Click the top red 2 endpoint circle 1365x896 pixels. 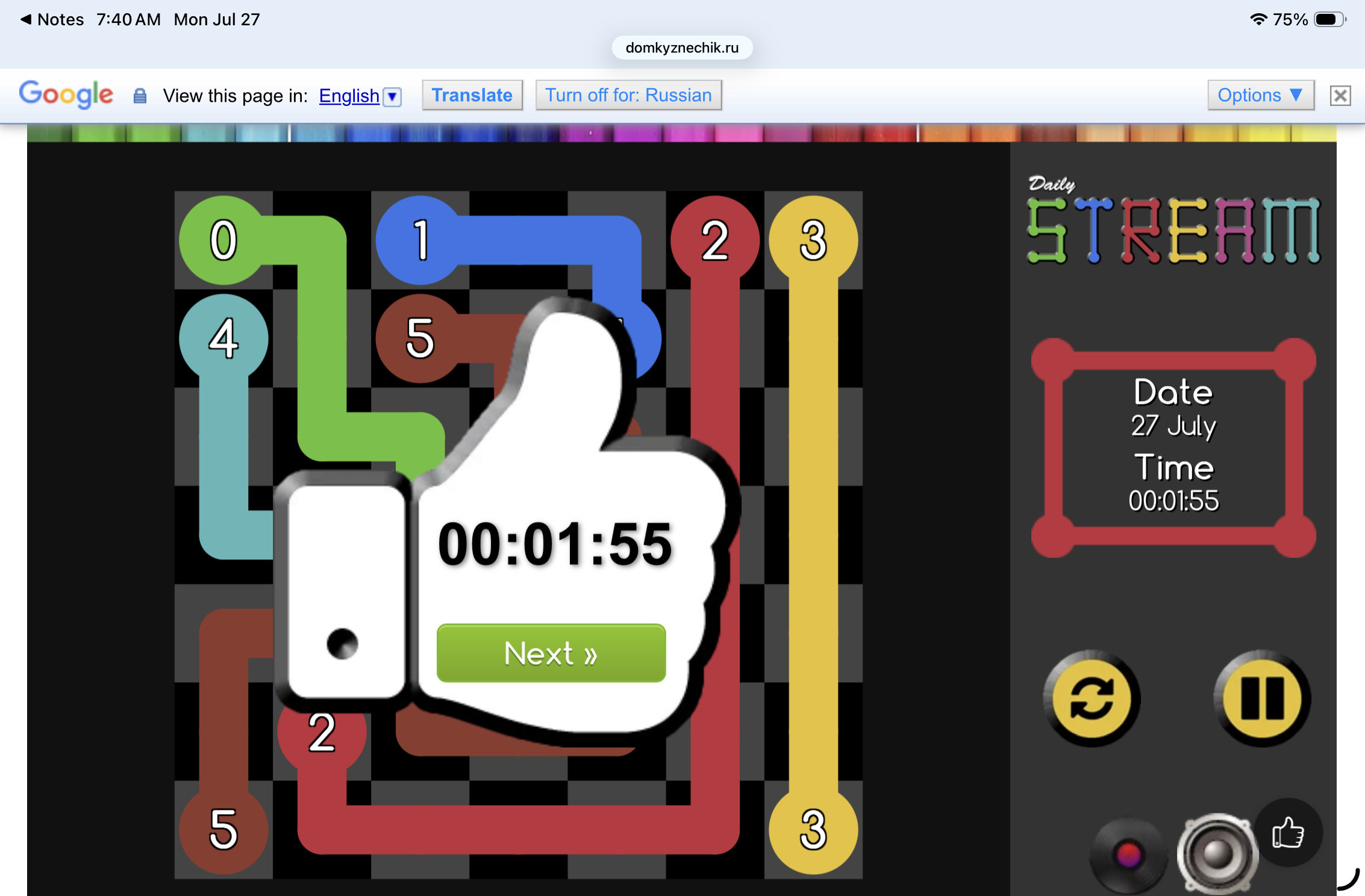pyautogui.click(x=715, y=240)
